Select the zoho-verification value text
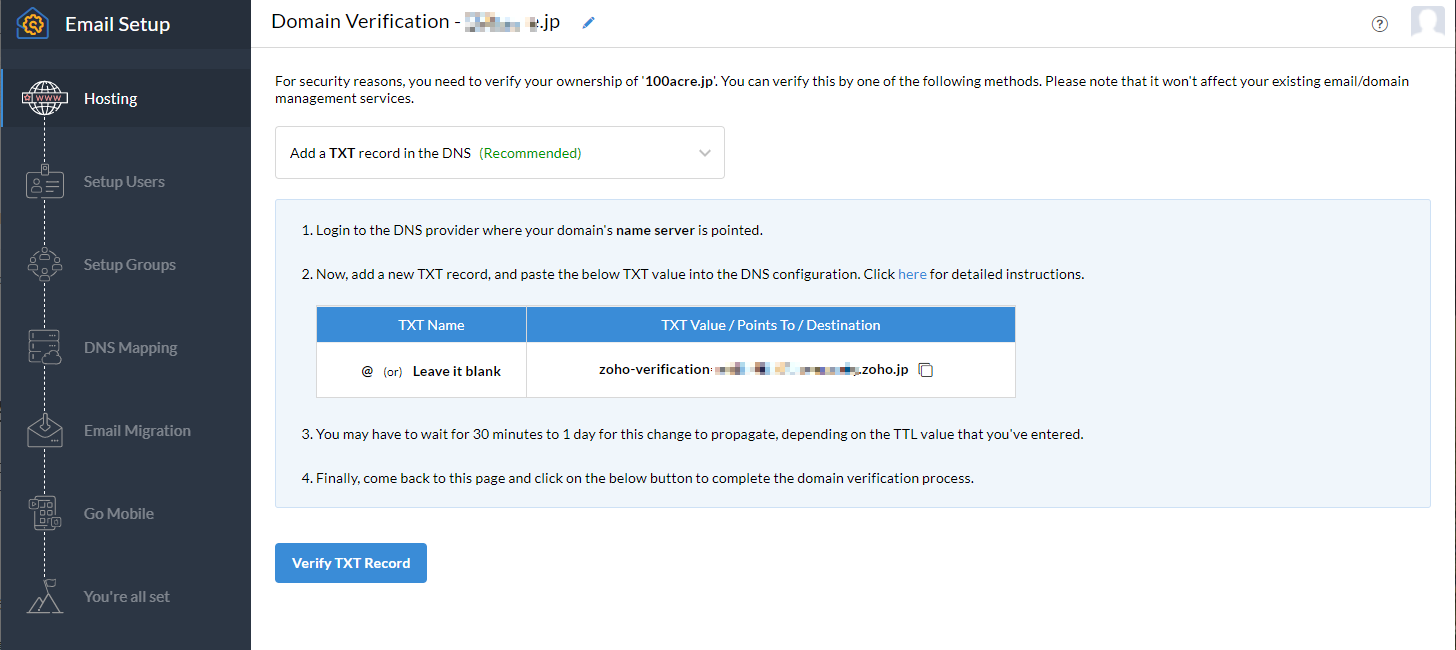Viewport: 1456px width, 650px height. [754, 369]
